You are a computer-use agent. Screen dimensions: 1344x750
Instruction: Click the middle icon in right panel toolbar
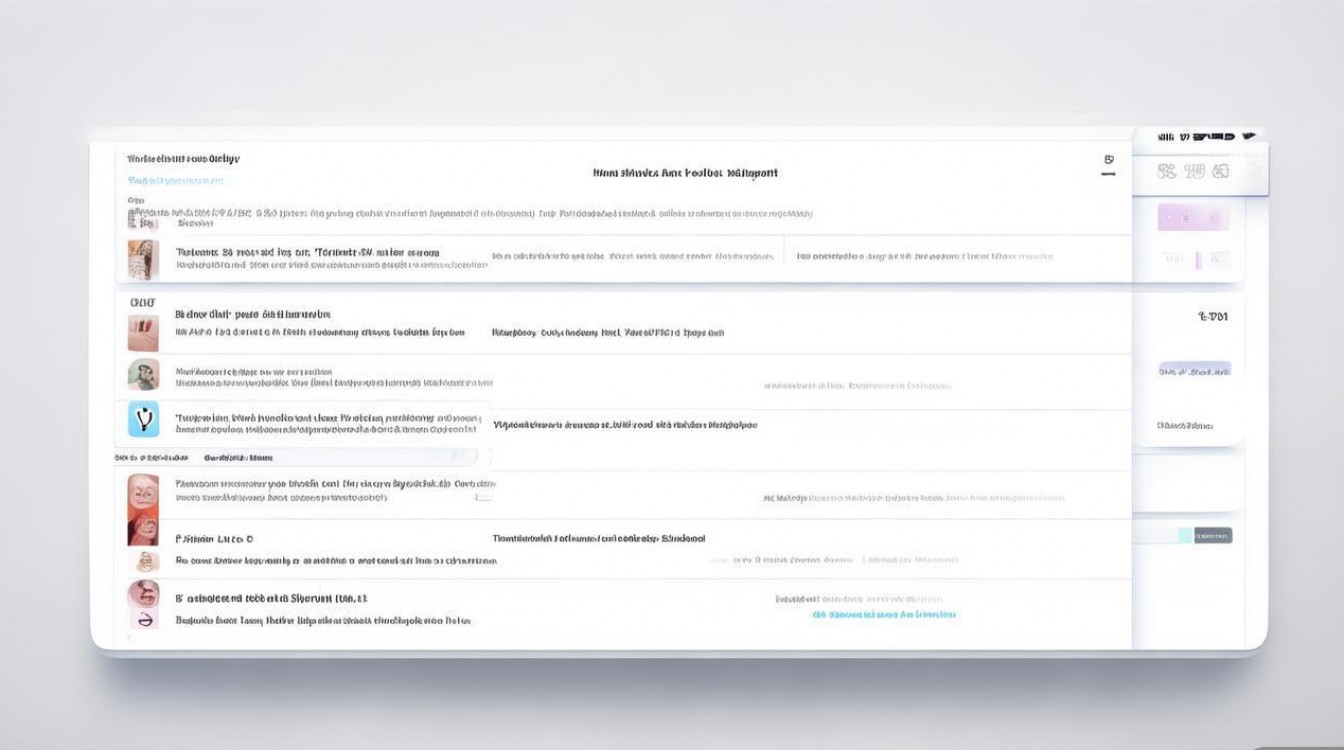click(1194, 172)
